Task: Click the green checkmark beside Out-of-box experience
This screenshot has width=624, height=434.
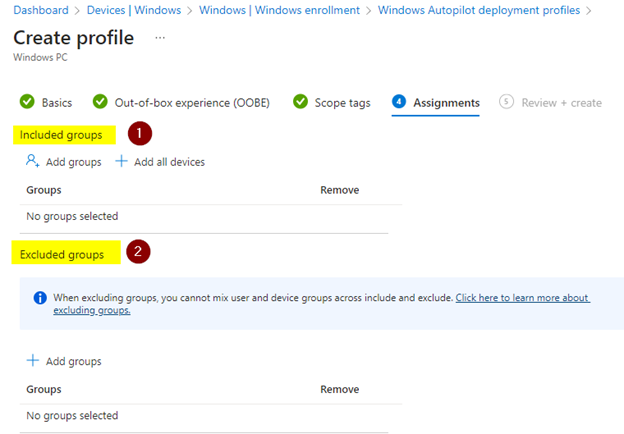Action: [x=100, y=102]
